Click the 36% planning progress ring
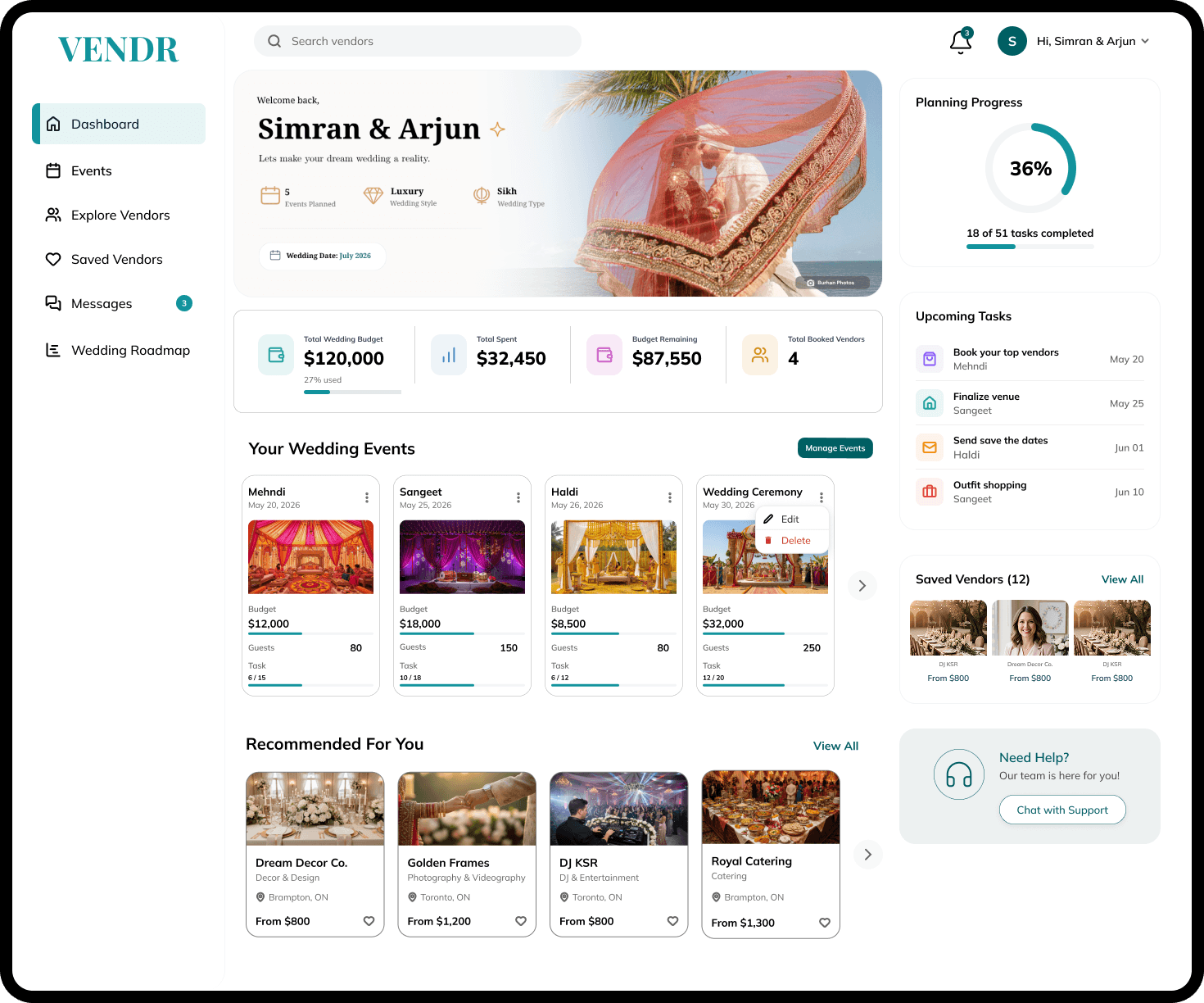Viewport: 1204px width, 1003px height. tap(1030, 168)
